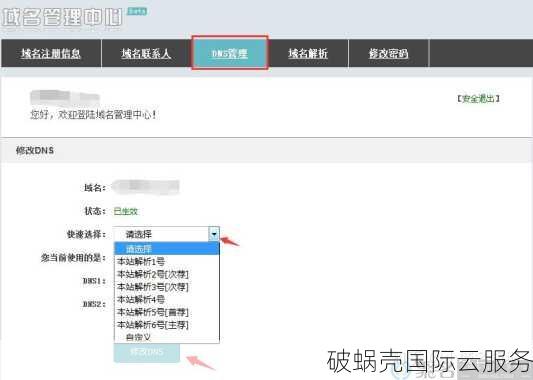Choose 自定义 custom option
This screenshot has width=533, height=380.
pos(167,336)
